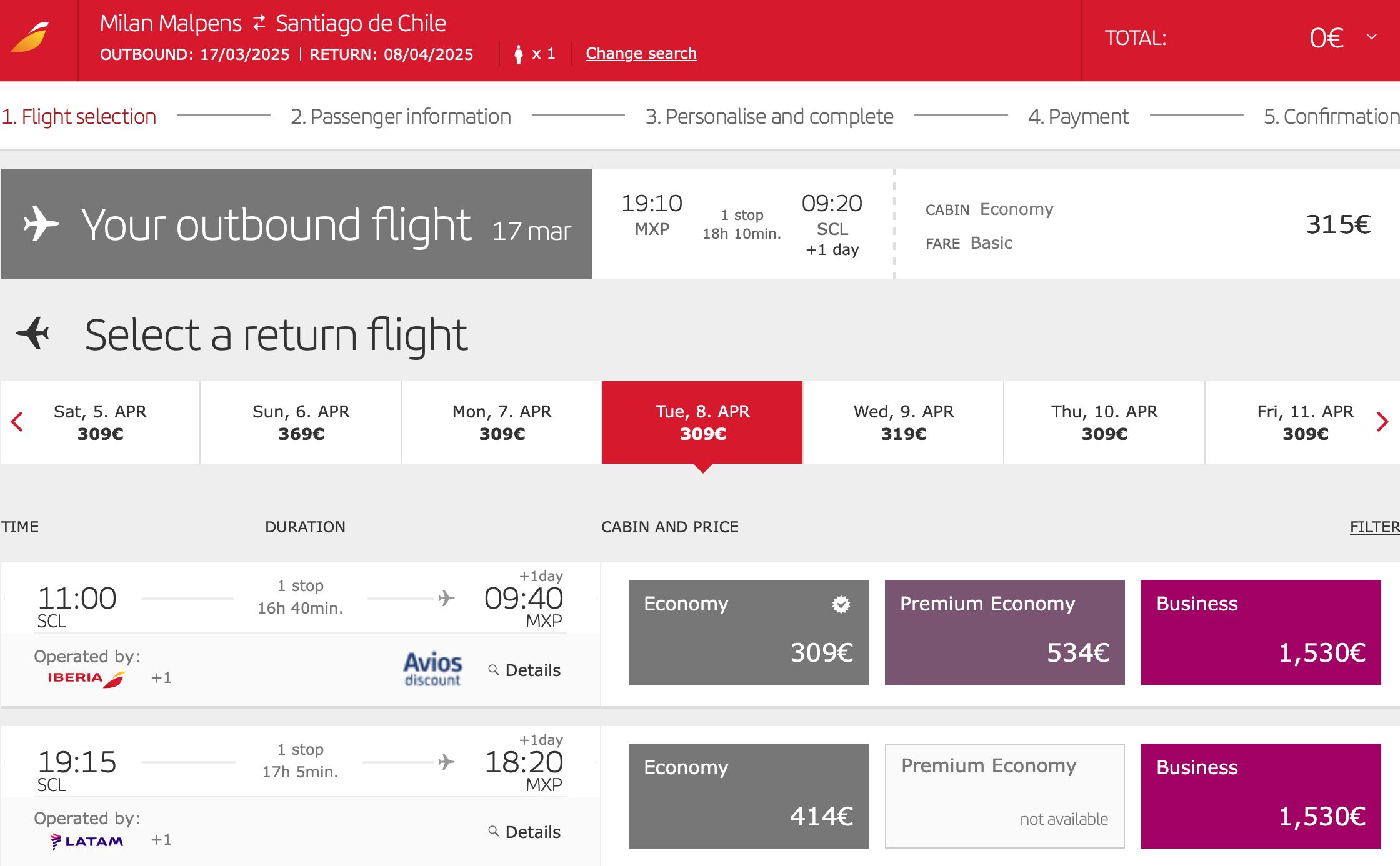Select Premium Economy fare for 534€
This screenshot has width=1400, height=866.
point(1005,632)
